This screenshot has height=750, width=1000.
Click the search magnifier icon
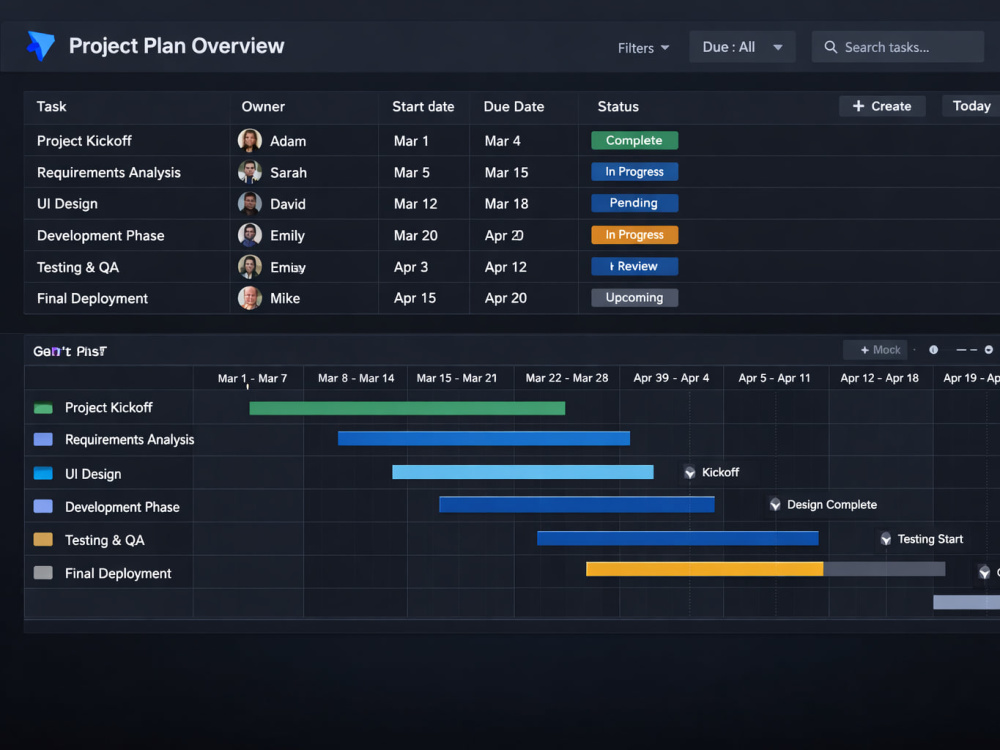click(830, 47)
